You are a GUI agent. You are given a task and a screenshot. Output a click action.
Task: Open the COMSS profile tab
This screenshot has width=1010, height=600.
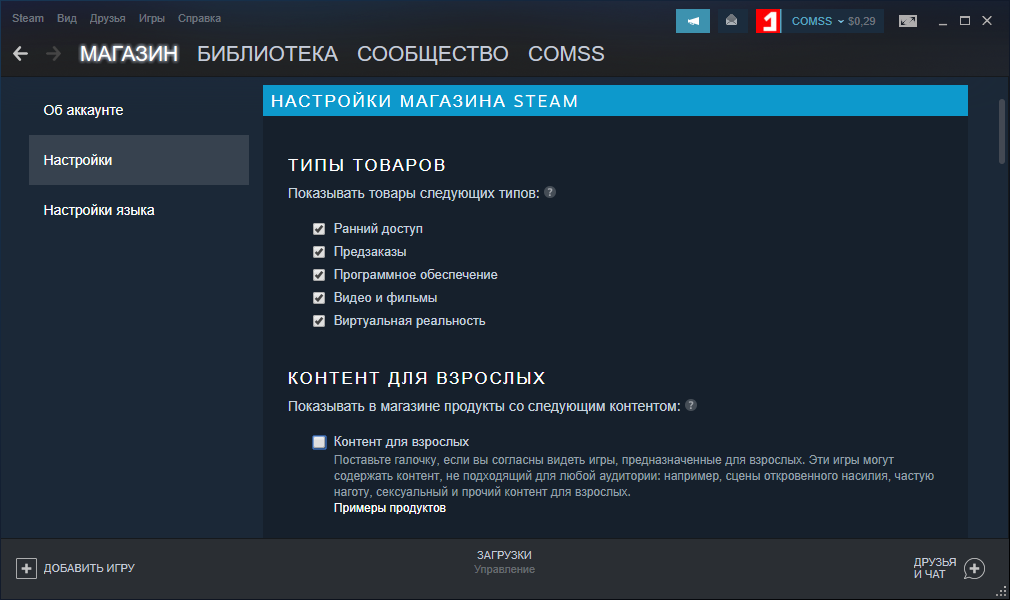pyautogui.click(x=566, y=53)
